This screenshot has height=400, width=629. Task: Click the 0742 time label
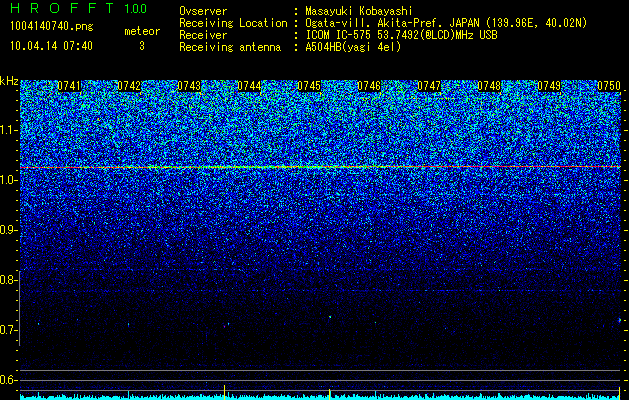pyautogui.click(x=129, y=86)
